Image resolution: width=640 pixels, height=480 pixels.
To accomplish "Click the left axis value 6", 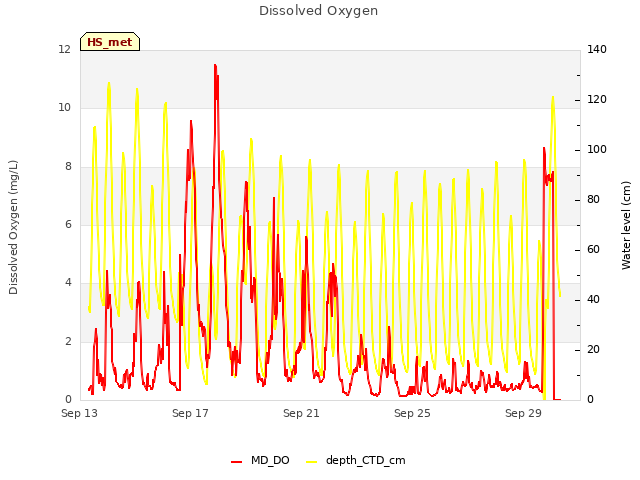I will 68,224.
